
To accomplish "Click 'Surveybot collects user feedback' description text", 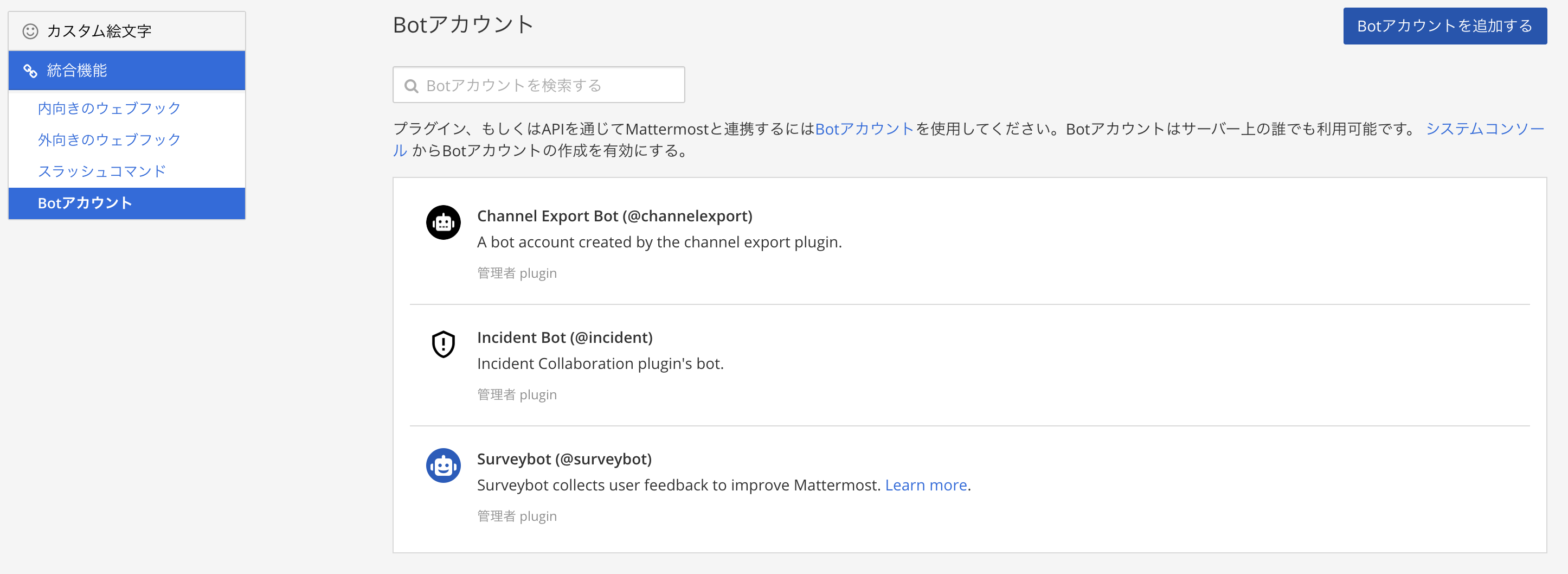I will (x=679, y=485).
